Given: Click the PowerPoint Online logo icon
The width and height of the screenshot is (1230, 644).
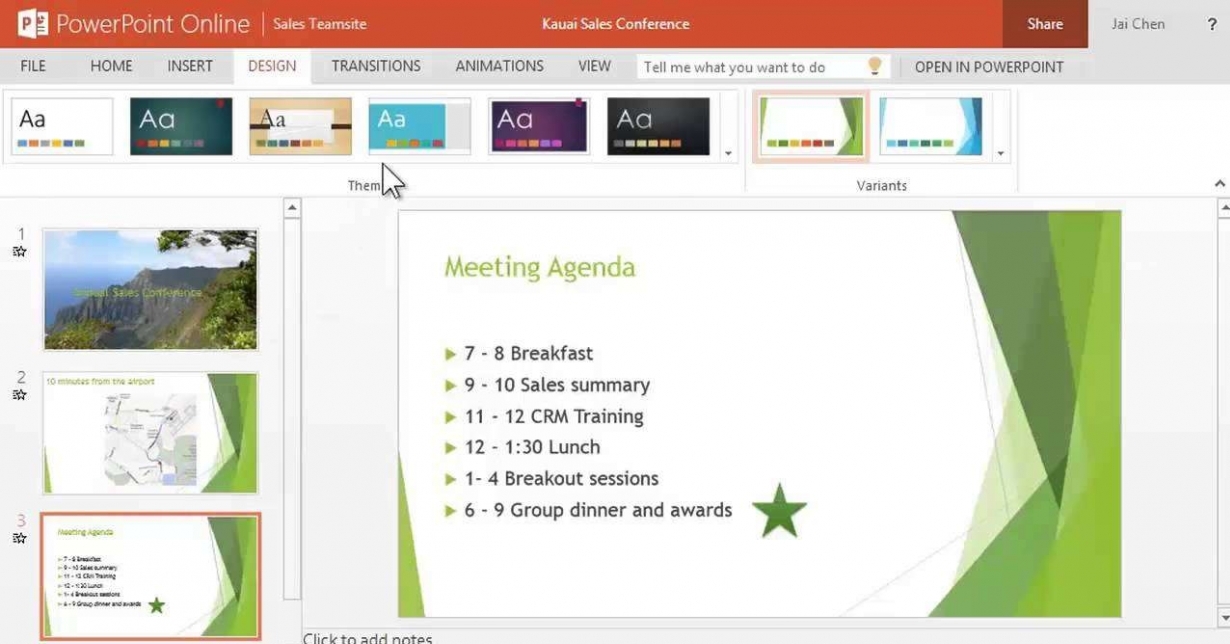Looking at the screenshot, I should (33, 24).
